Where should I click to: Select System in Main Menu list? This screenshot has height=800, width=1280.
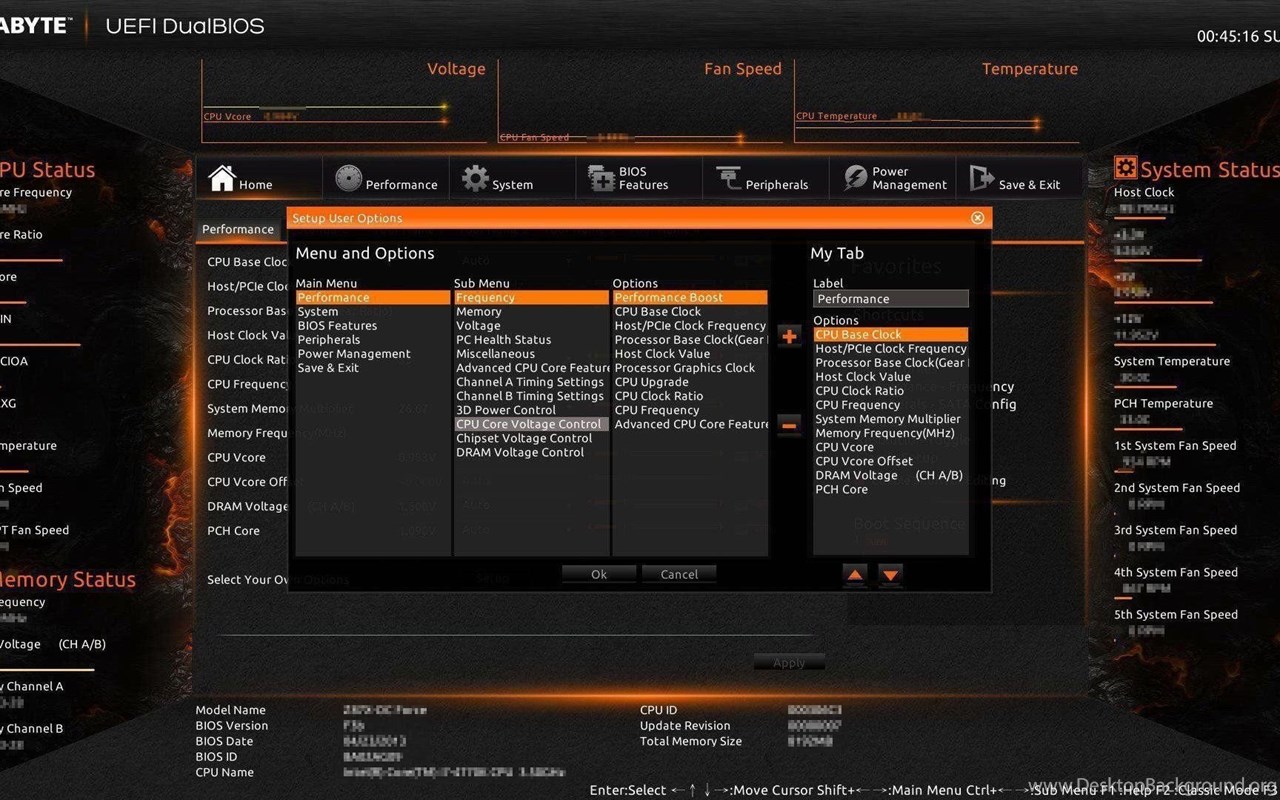tap(373, 312)
